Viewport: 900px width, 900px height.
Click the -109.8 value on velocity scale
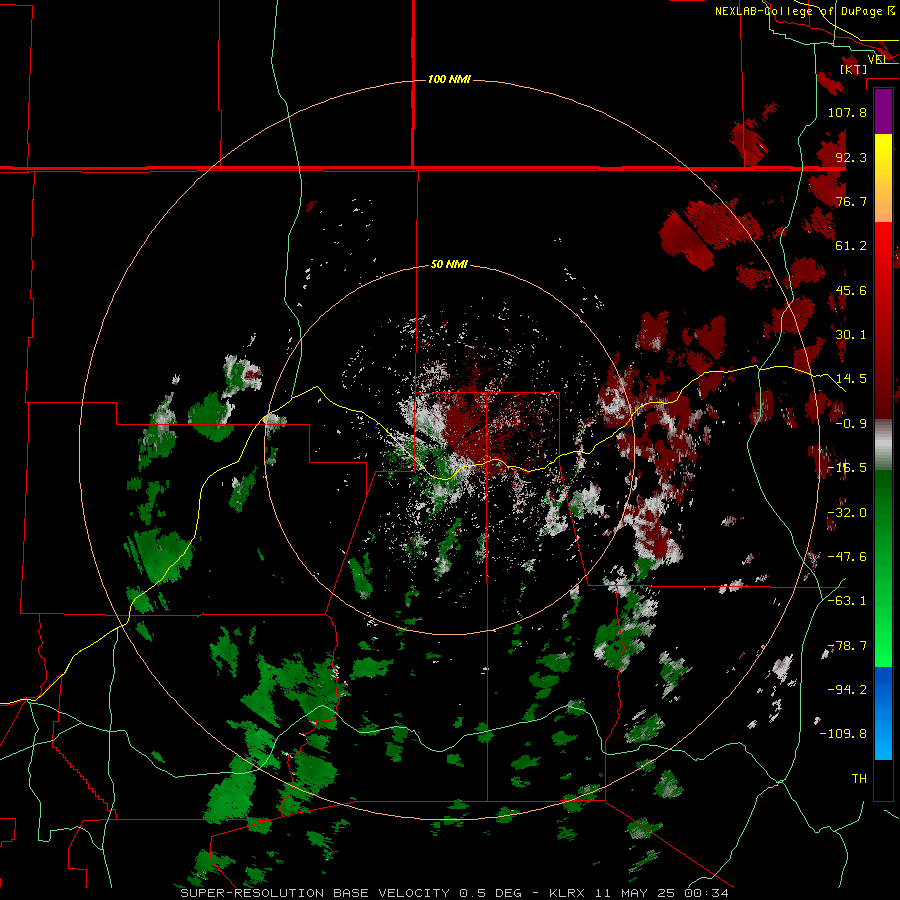[x=843, y=734]
